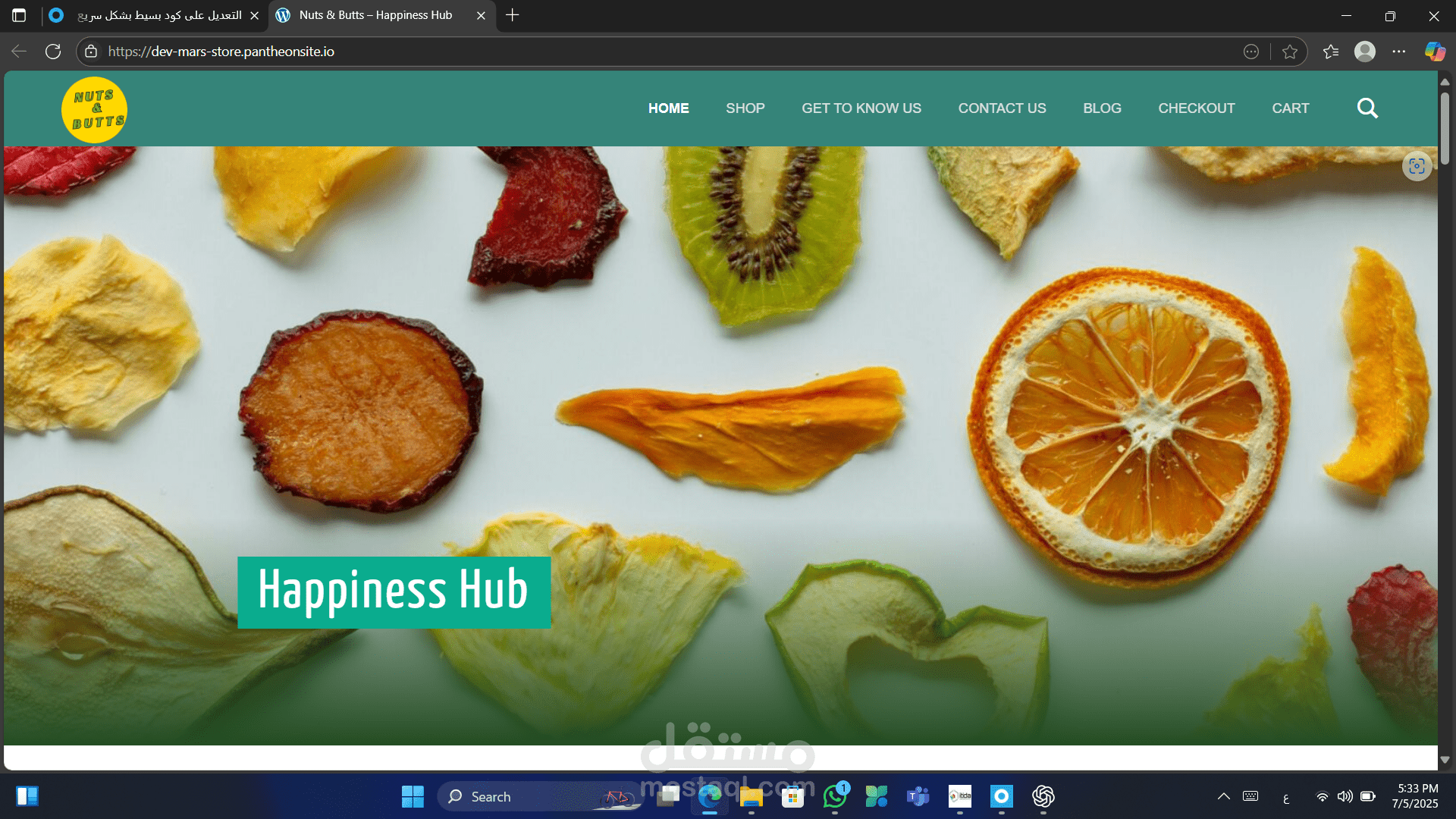The width and height of the screenshot is (1456, 819).
Task: Click the Nuts & Butts circular logo
Action: tap(94, 109)
